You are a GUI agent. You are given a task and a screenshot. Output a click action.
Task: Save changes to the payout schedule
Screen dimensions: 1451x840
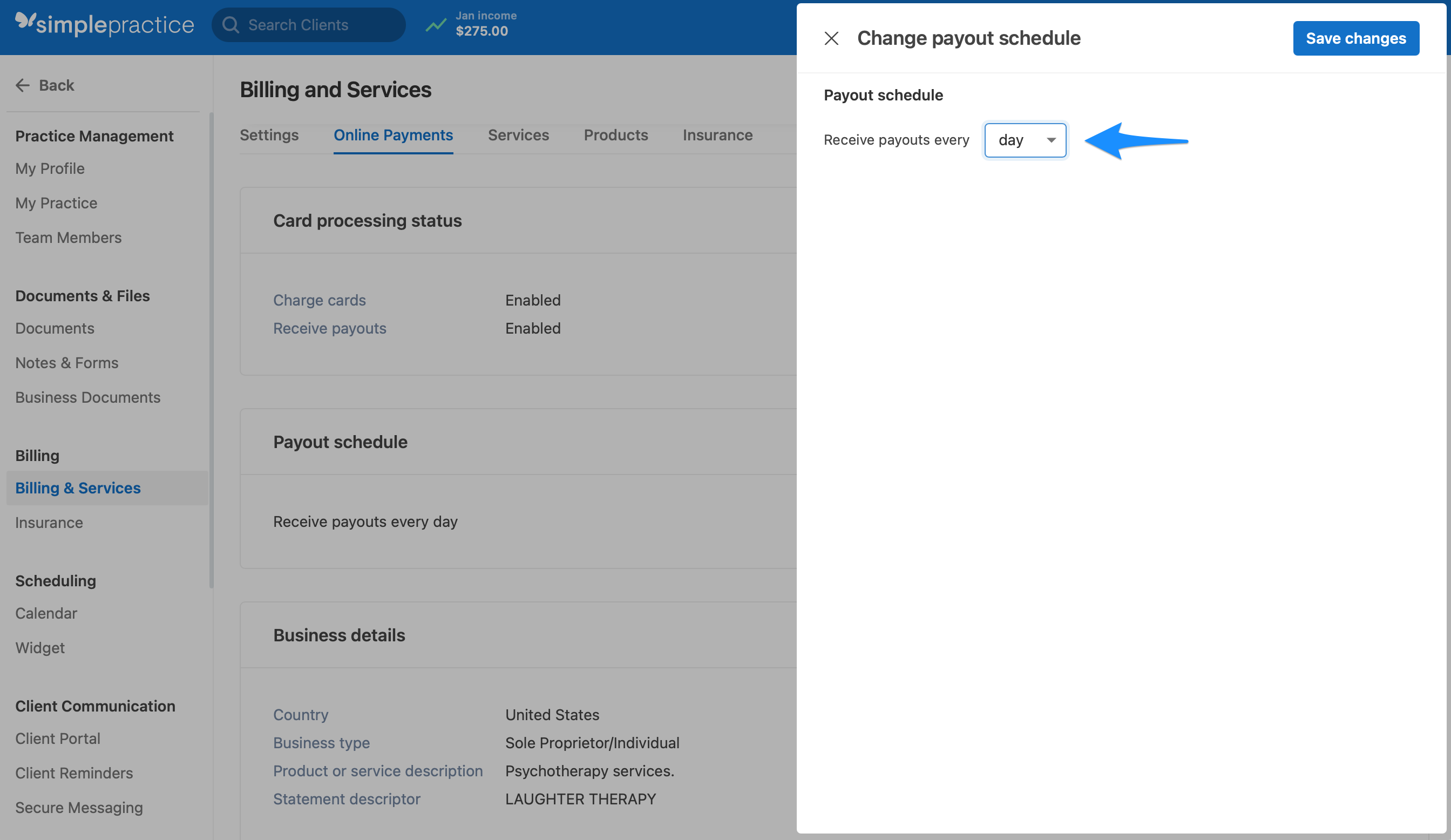[x=1356, y=38]
